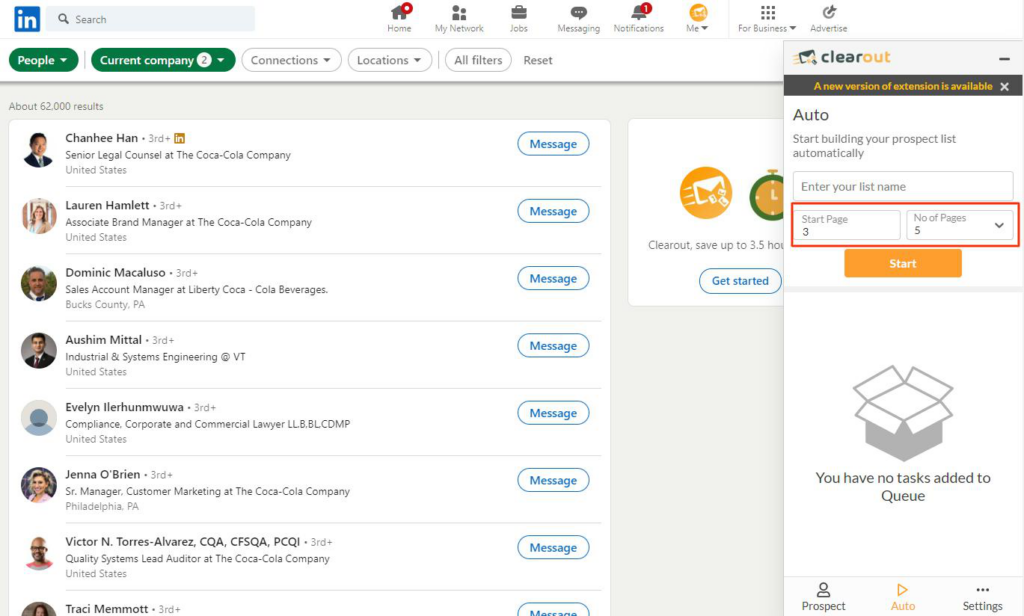Reset the search filters
1024x616 pixels.
click(x=537, y=60)
